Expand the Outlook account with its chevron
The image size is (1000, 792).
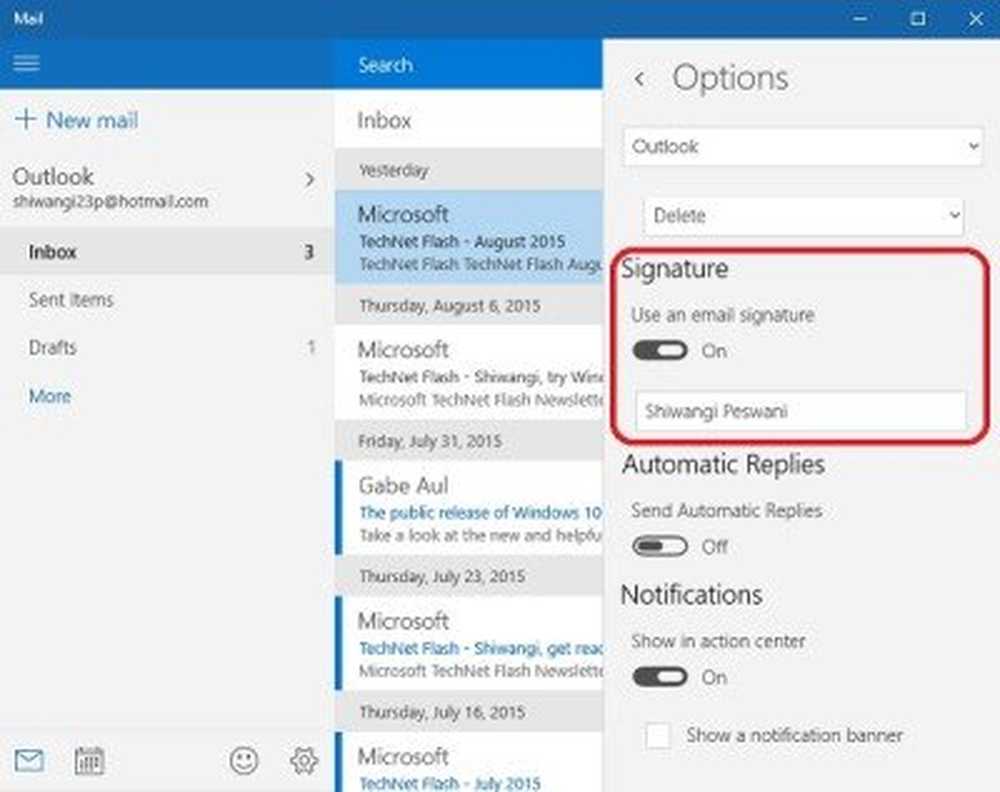(x=310, y=180)
